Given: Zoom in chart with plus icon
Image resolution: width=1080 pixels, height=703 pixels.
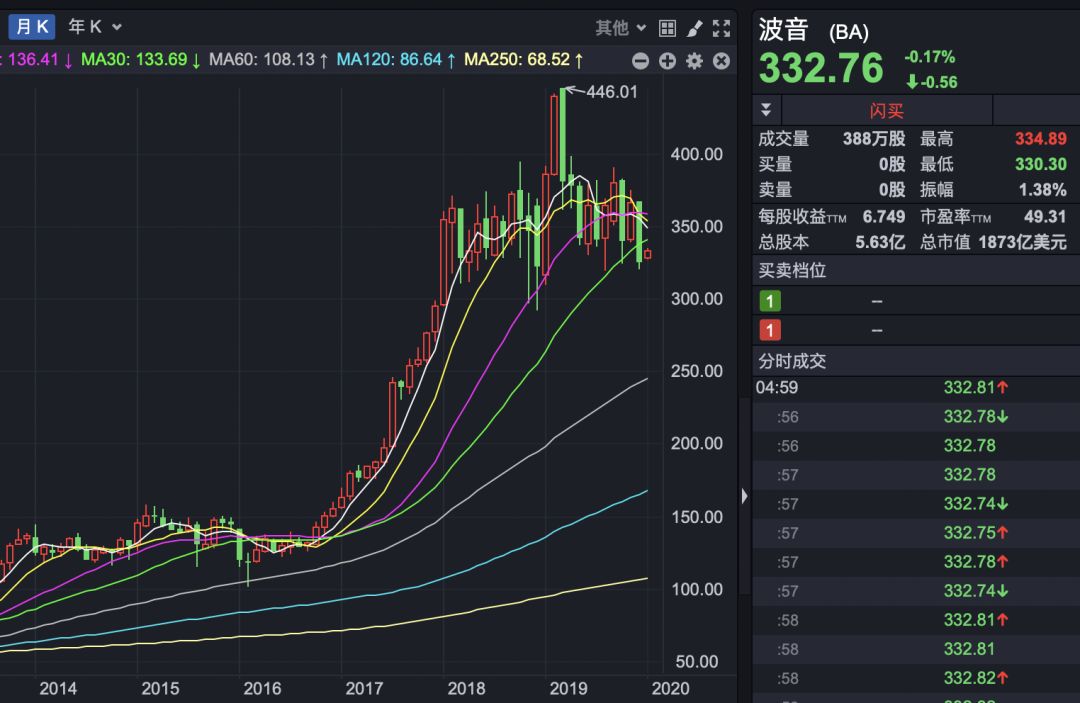Looking at the screenshot, I should pyautogui.click(x=668, y=61).
